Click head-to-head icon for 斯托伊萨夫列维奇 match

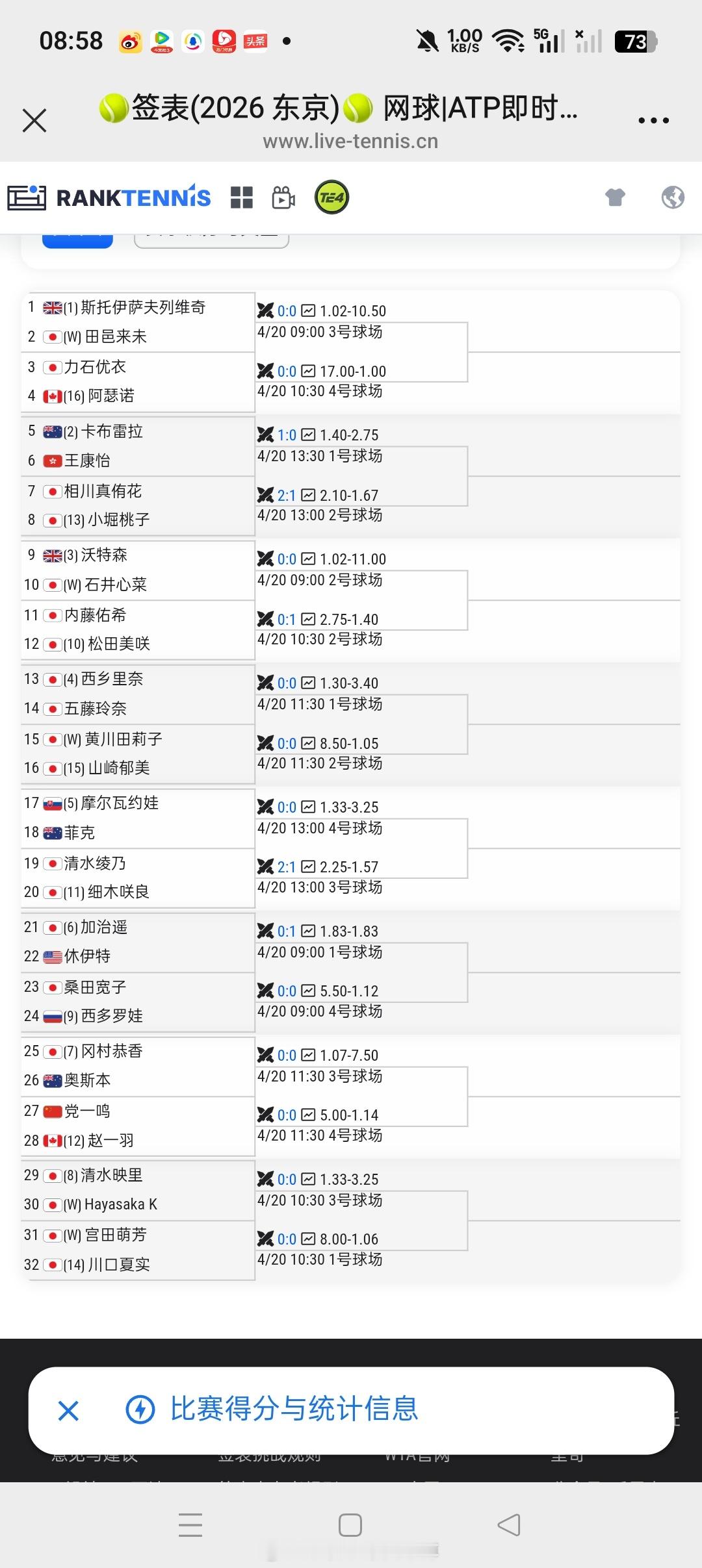[266, 310]
